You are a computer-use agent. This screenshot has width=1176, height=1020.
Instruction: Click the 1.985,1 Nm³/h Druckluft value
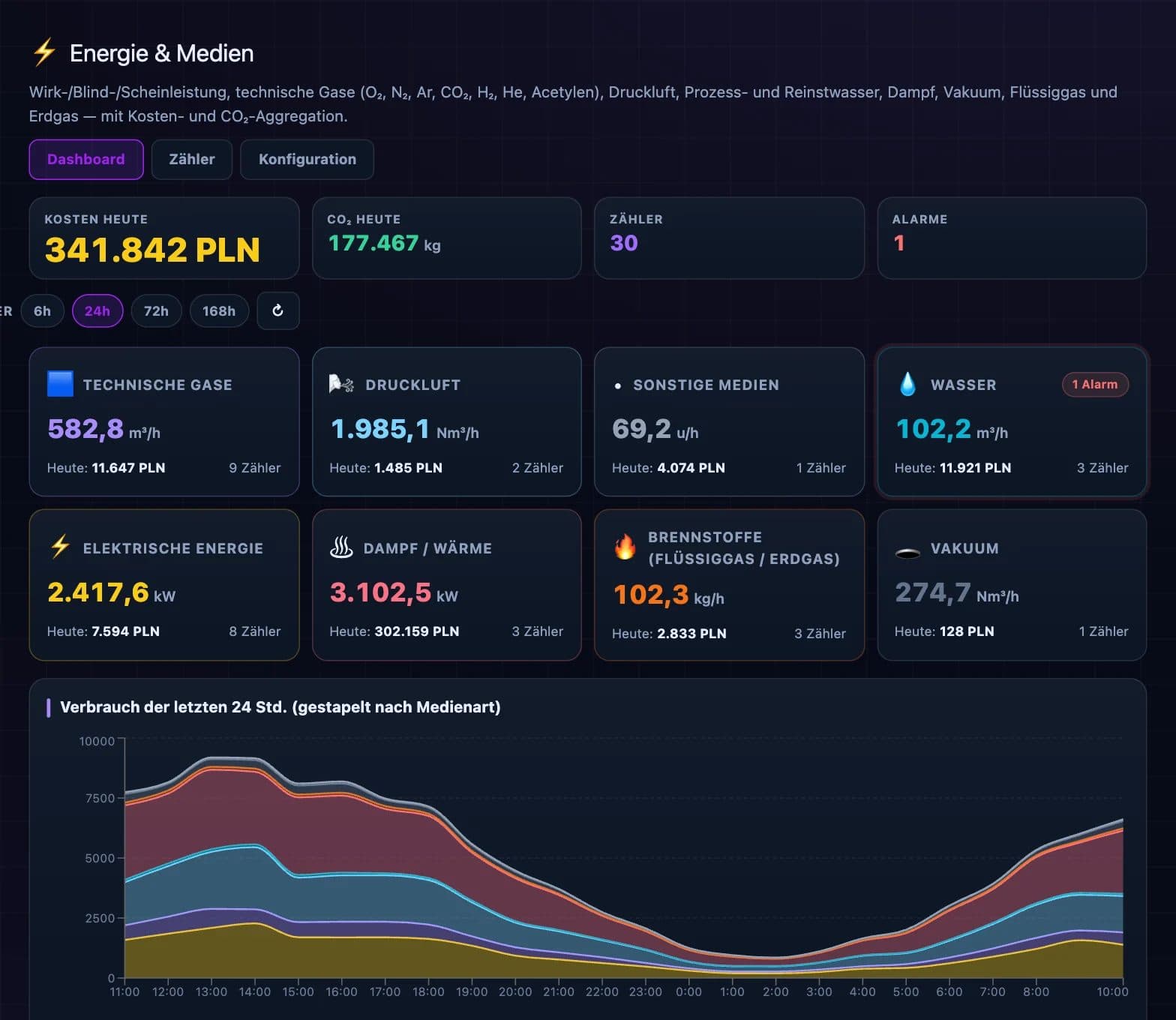[x=404, y=429]
